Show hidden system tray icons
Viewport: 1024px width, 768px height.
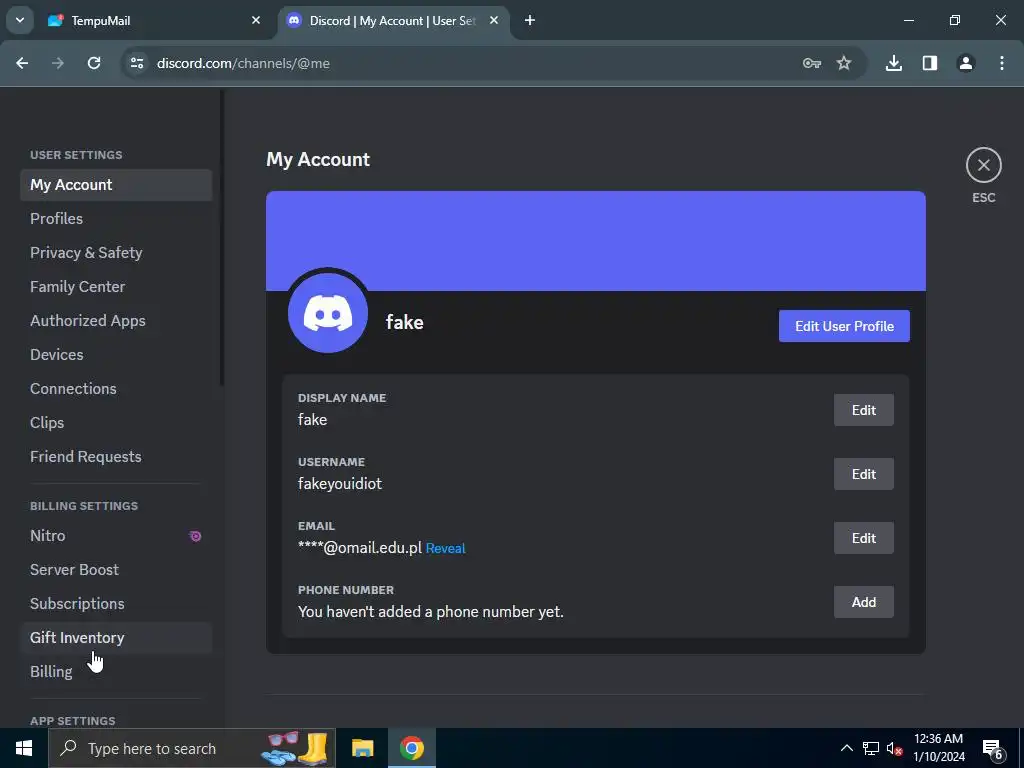tap(846, 748)
